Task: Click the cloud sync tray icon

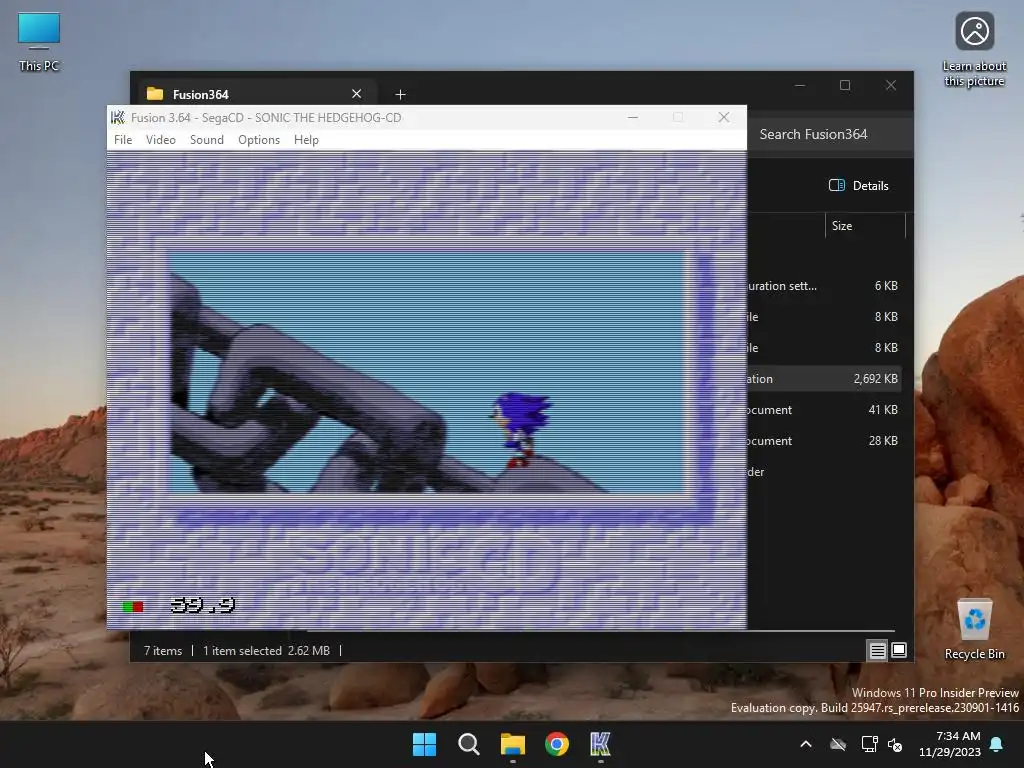Action: click(838, 744)
